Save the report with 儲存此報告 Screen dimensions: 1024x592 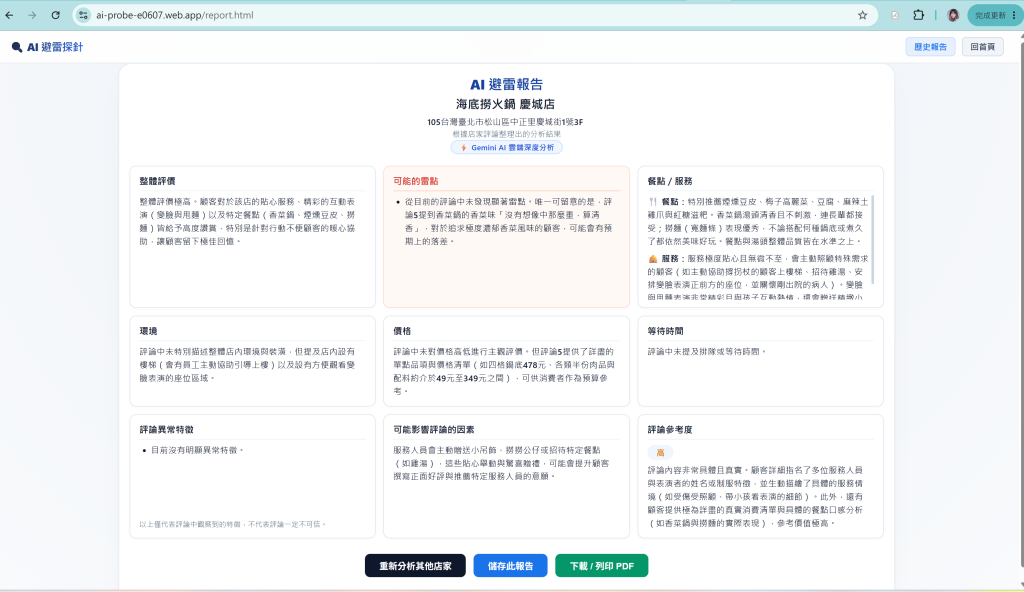click(x=510, y=566)
